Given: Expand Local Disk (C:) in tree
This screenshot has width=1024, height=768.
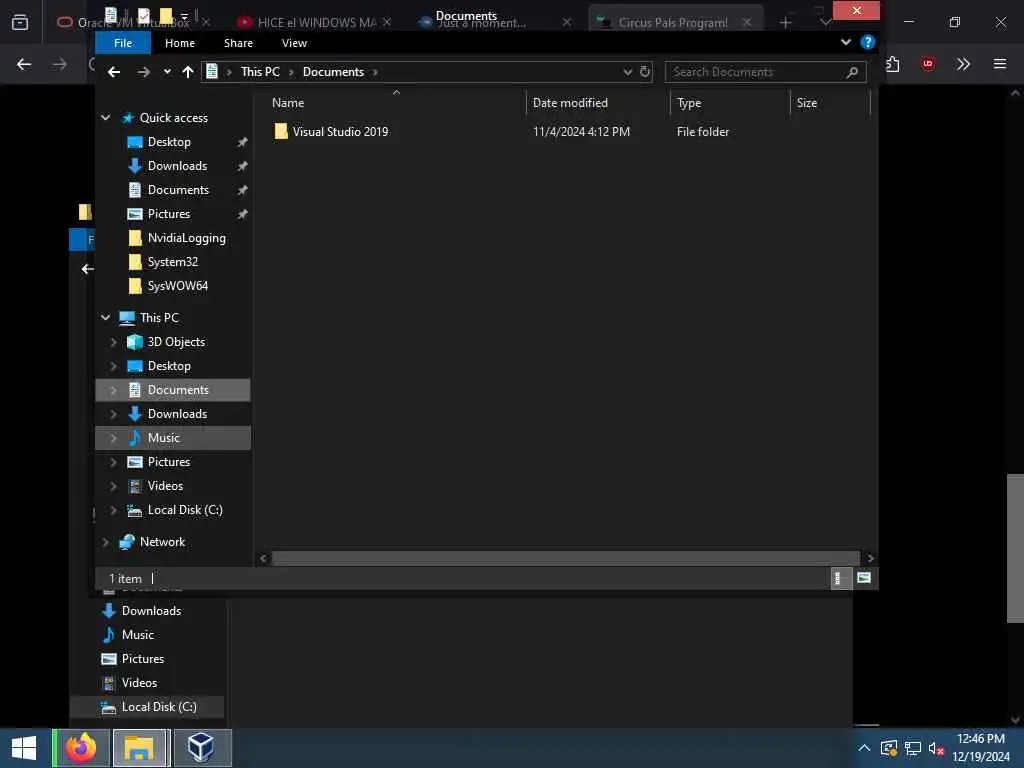Looking at the screenshot, I should pyautogui.click(x=114, y=510).
